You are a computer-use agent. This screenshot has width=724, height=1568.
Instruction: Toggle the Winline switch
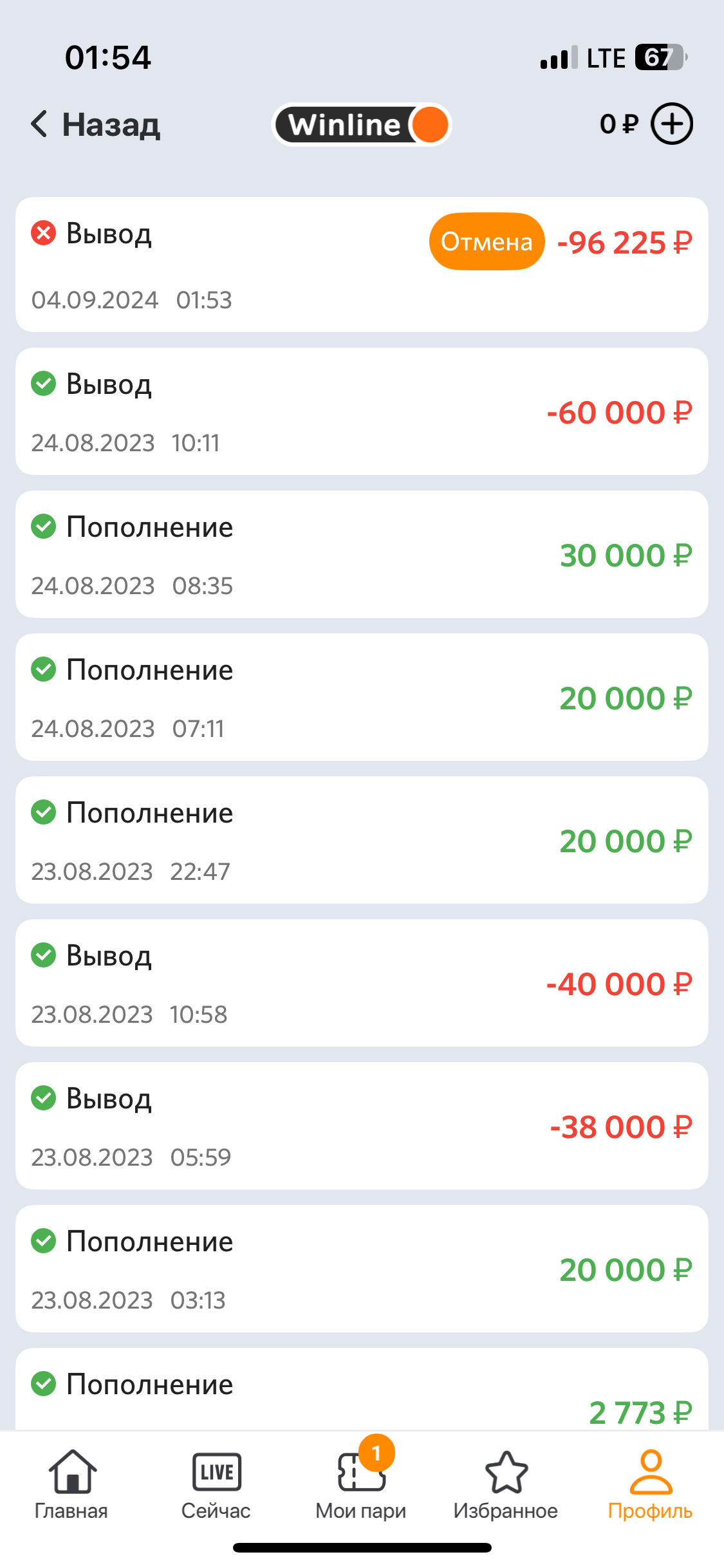362,125
